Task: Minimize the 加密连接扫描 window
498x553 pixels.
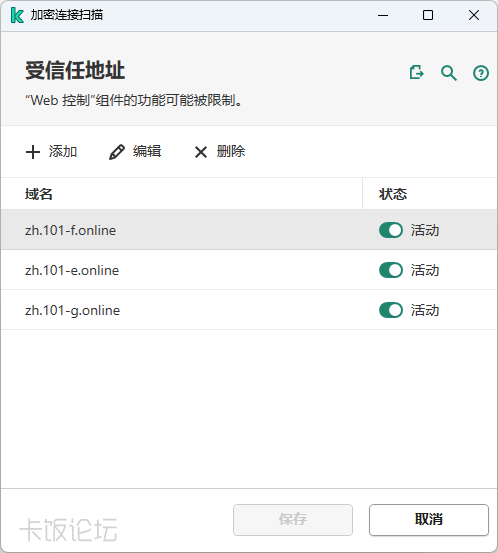Action: (x=383, y=15)
